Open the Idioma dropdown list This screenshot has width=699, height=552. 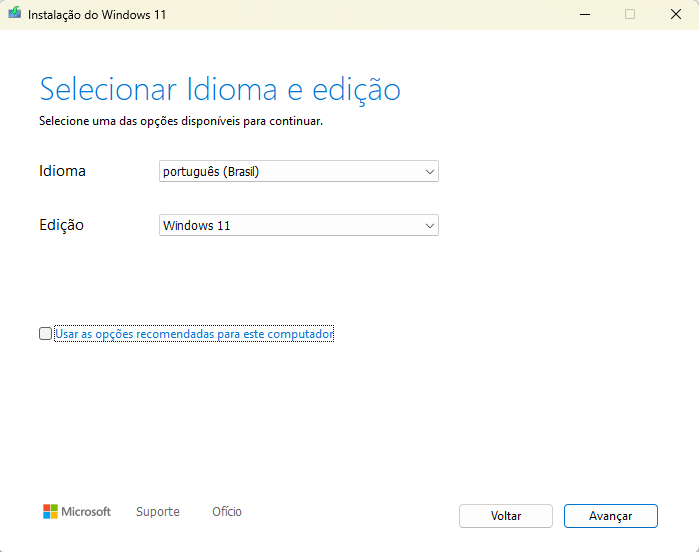click(x=299, y=171)
